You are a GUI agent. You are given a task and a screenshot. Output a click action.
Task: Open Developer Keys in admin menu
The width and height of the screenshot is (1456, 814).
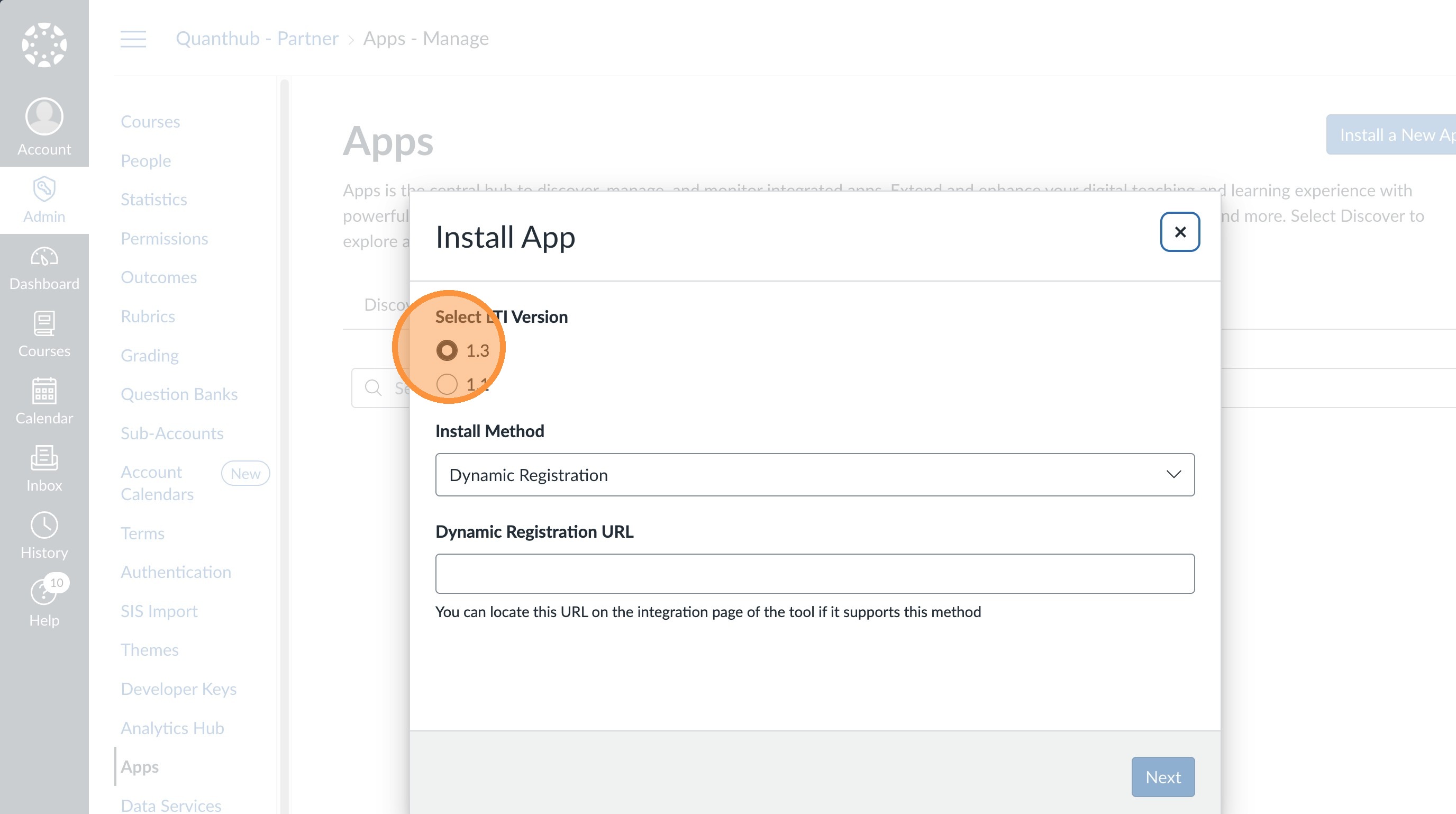[x=179, y=689]
